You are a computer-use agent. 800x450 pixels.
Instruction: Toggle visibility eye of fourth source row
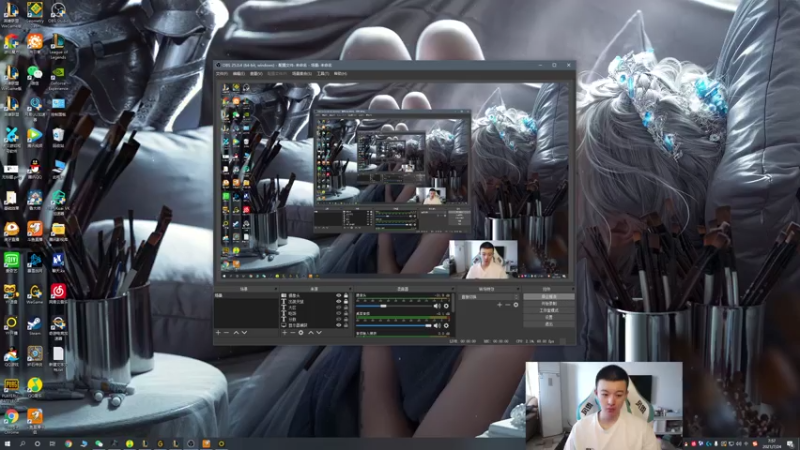tap(338, 313)
